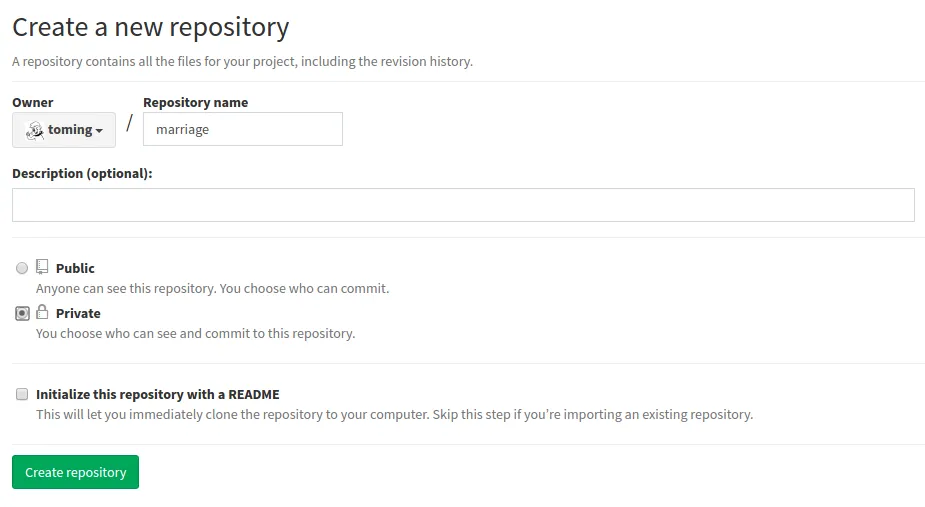925x507 pixels.
Task: Click the Owner field label
Action: 33,102
